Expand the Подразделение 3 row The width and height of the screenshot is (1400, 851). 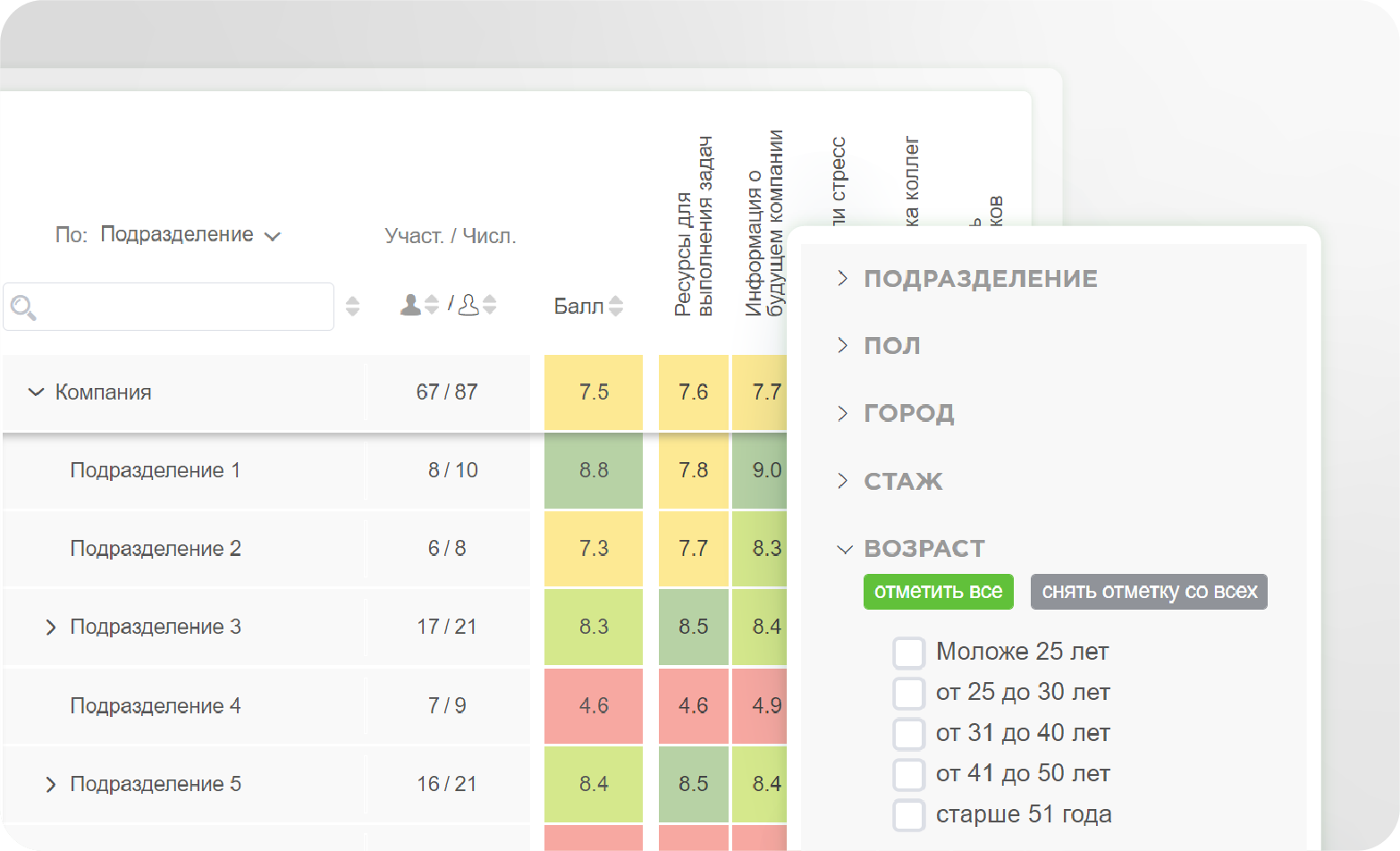(51, 628)
